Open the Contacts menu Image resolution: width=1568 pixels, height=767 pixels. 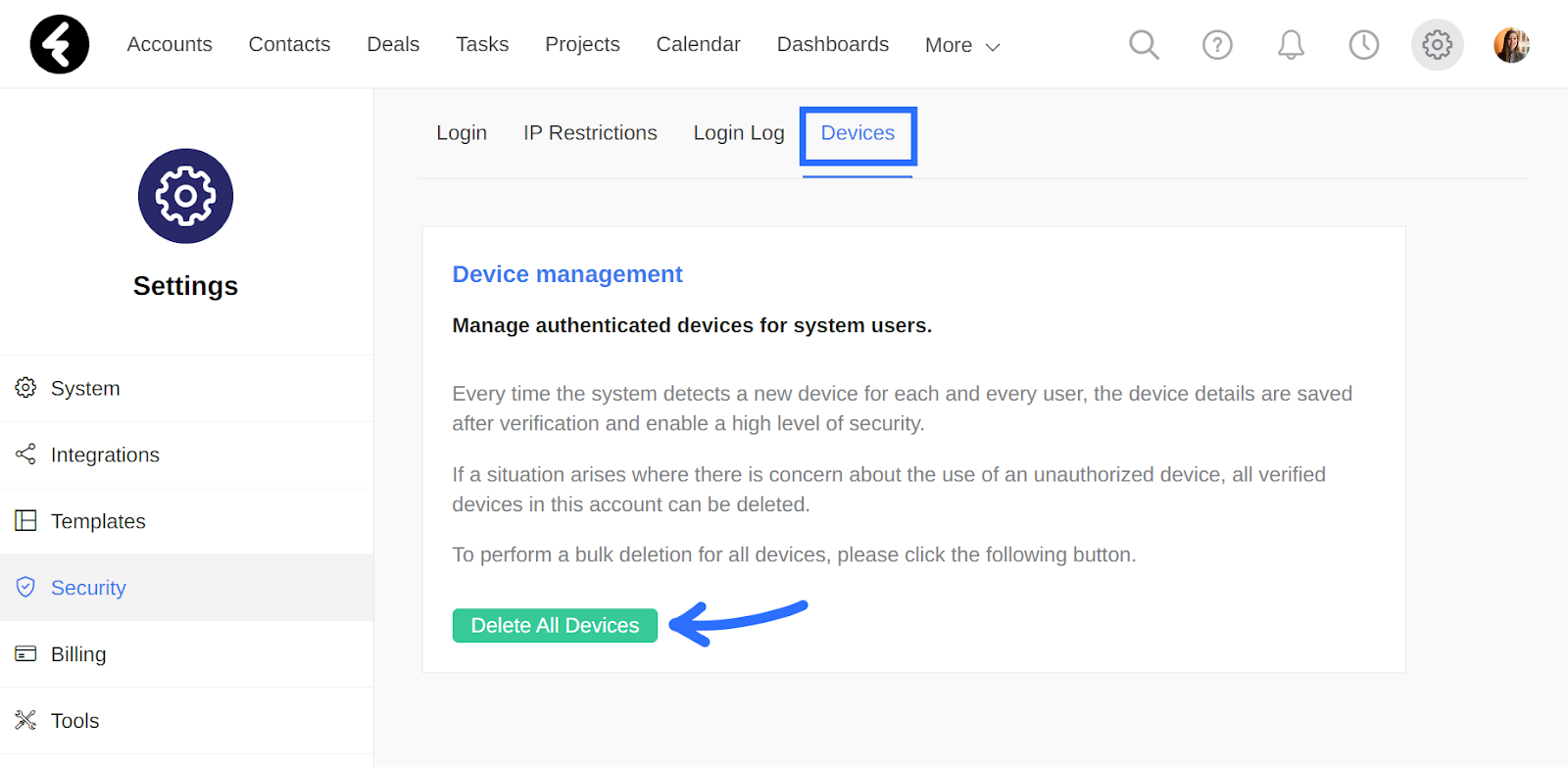tap(289, 44)
